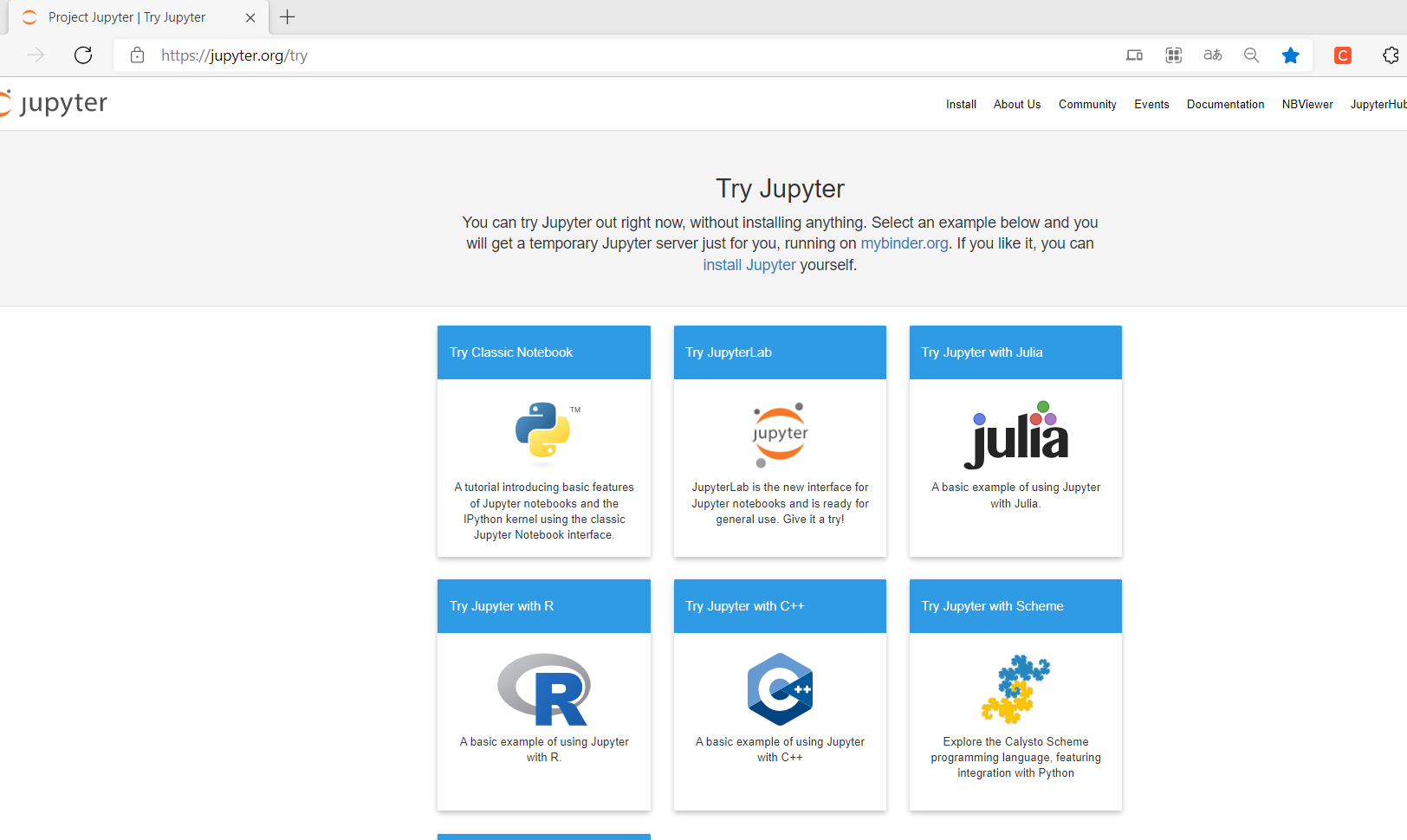Click 'Explore the Calysto Scheme' description text
This screenshot has width=1407, height=840.
tap(1015, 757)
